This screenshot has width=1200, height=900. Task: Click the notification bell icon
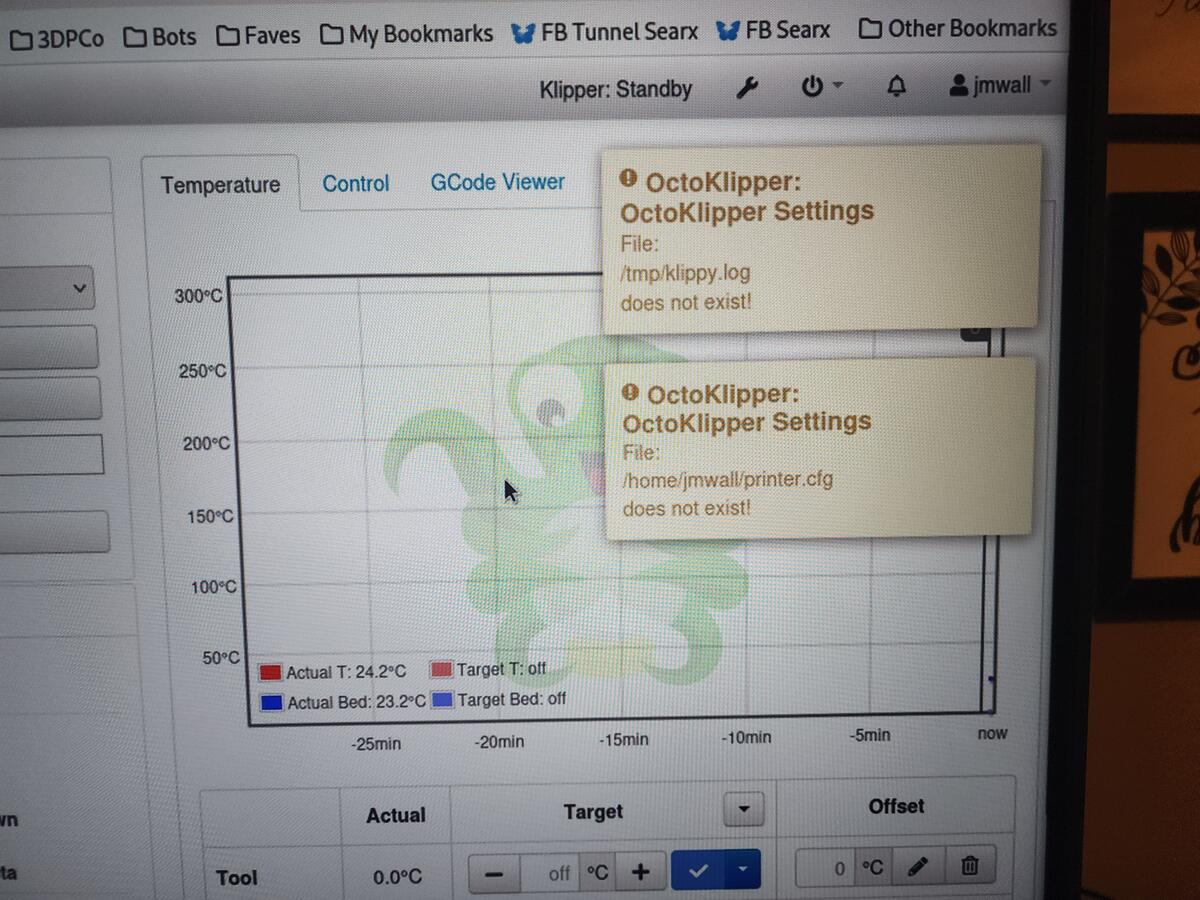pyautogui.click(x=897, y=87)
